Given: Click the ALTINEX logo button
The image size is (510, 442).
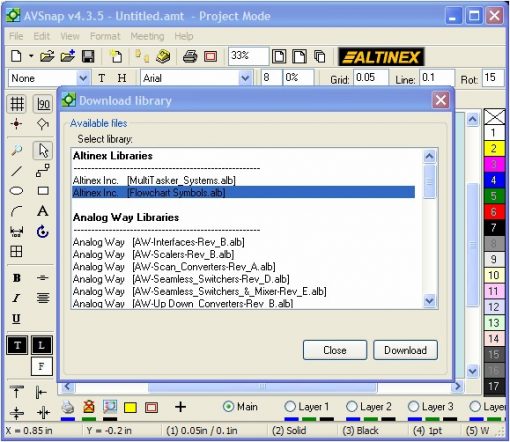Looking at the screenshot, I should pos(381,57).
